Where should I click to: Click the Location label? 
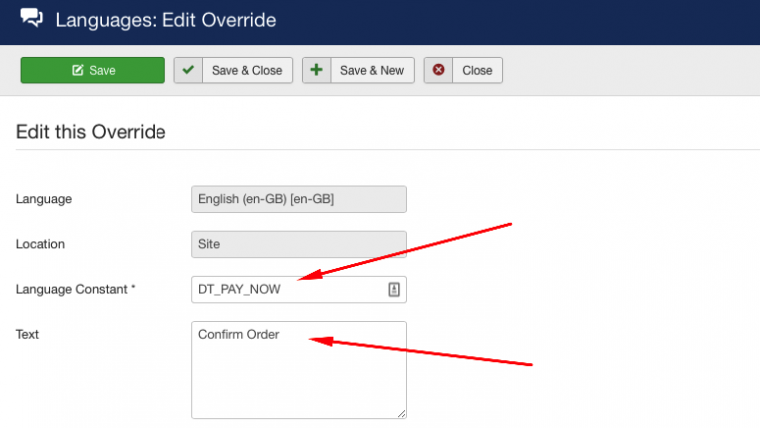click(x=40, y=244)
